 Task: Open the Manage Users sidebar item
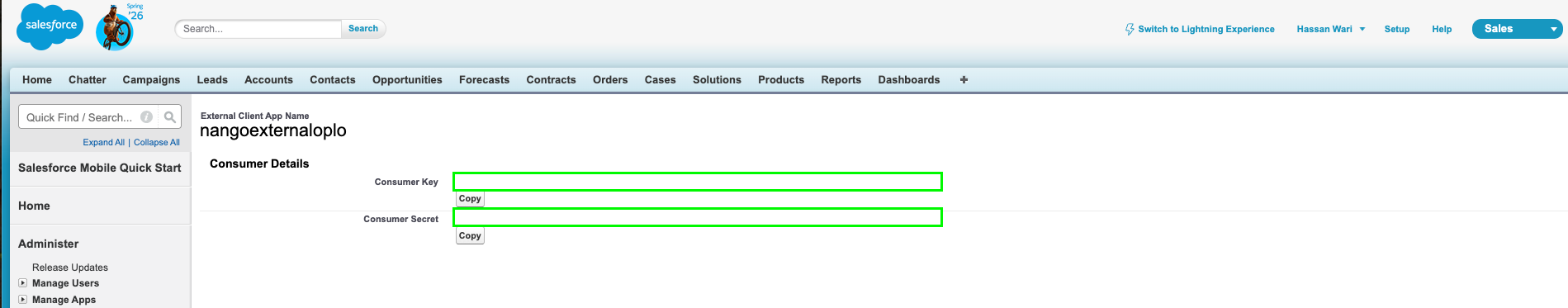click(65, 283)
